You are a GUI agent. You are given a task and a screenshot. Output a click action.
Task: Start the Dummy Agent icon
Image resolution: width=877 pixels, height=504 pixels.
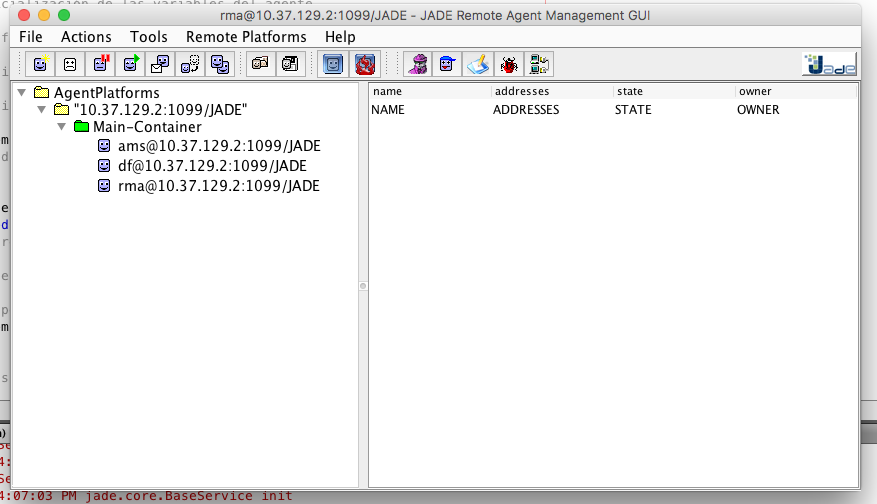coord(447,64)
